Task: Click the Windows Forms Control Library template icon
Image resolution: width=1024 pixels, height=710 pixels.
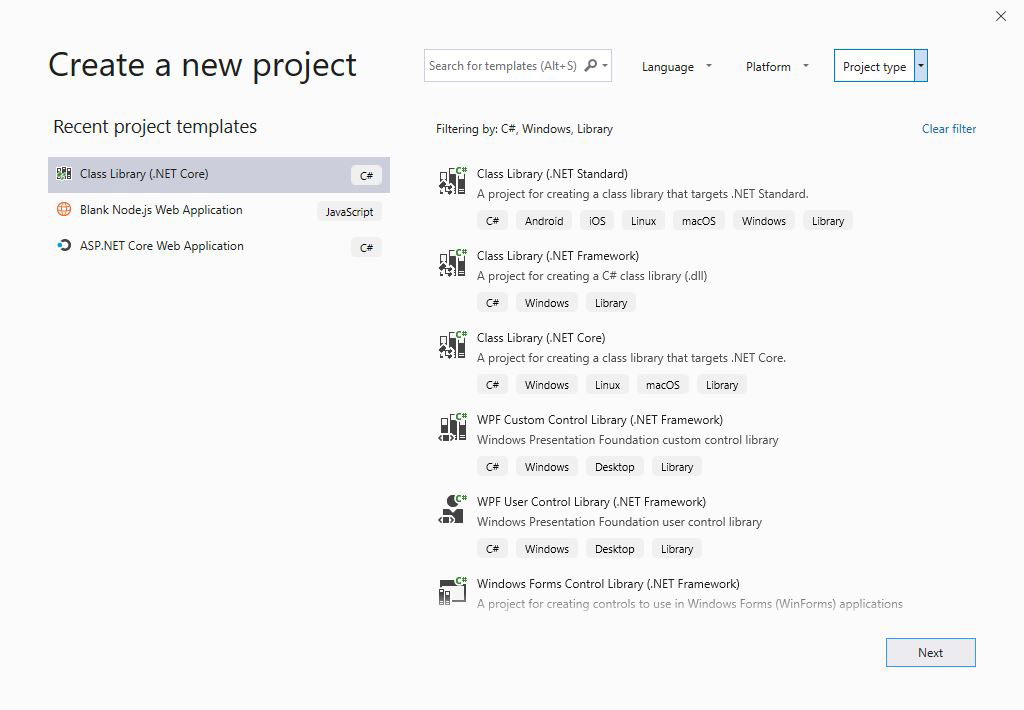Action: [451, 590]
